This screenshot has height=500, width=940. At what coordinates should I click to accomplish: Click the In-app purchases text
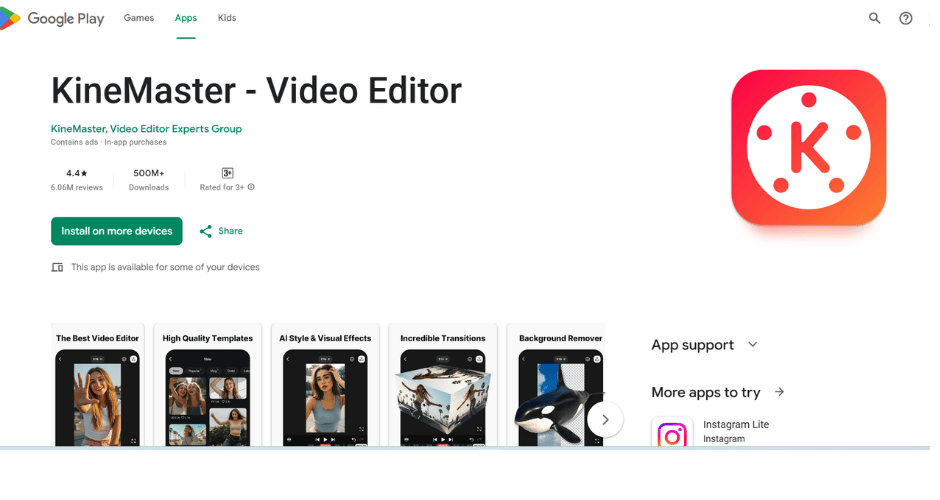135,143
